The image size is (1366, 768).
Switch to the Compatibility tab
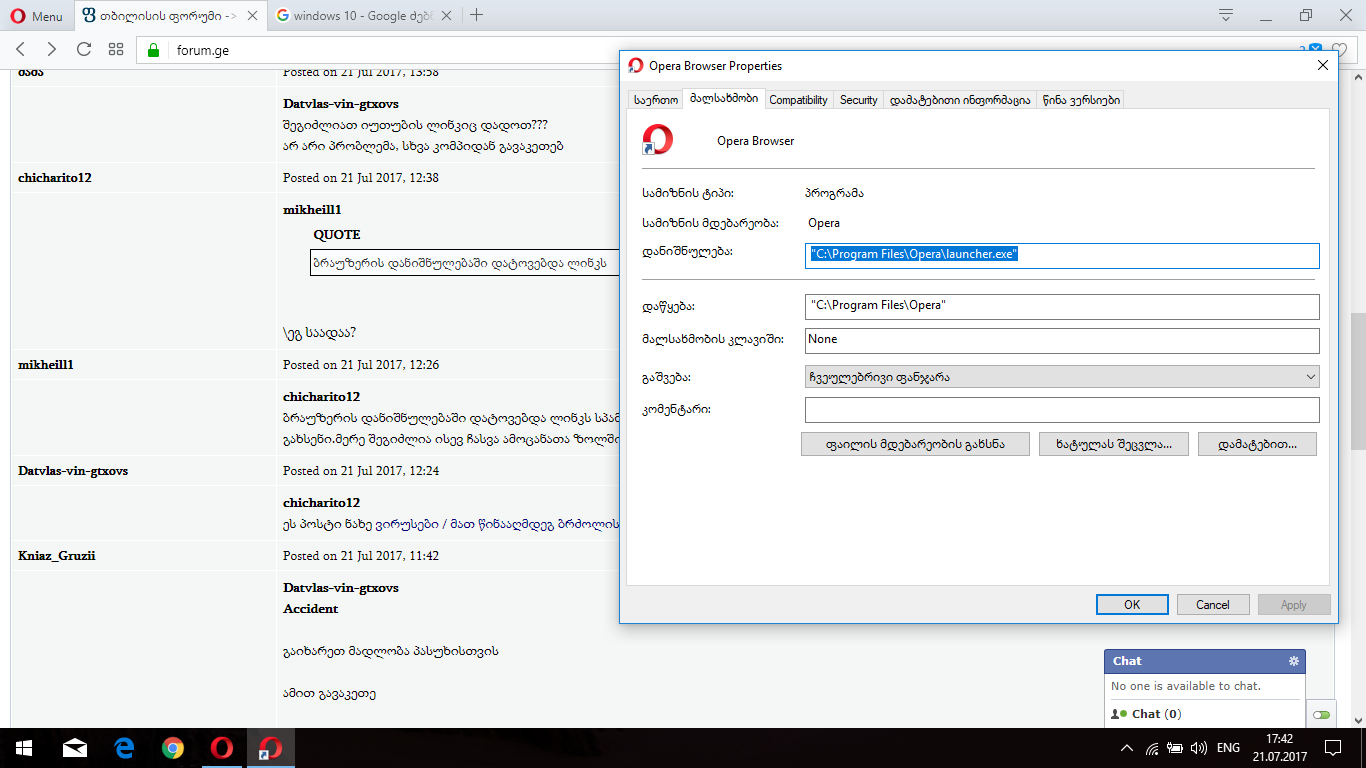pyautogui.click(x=798, y=100)
